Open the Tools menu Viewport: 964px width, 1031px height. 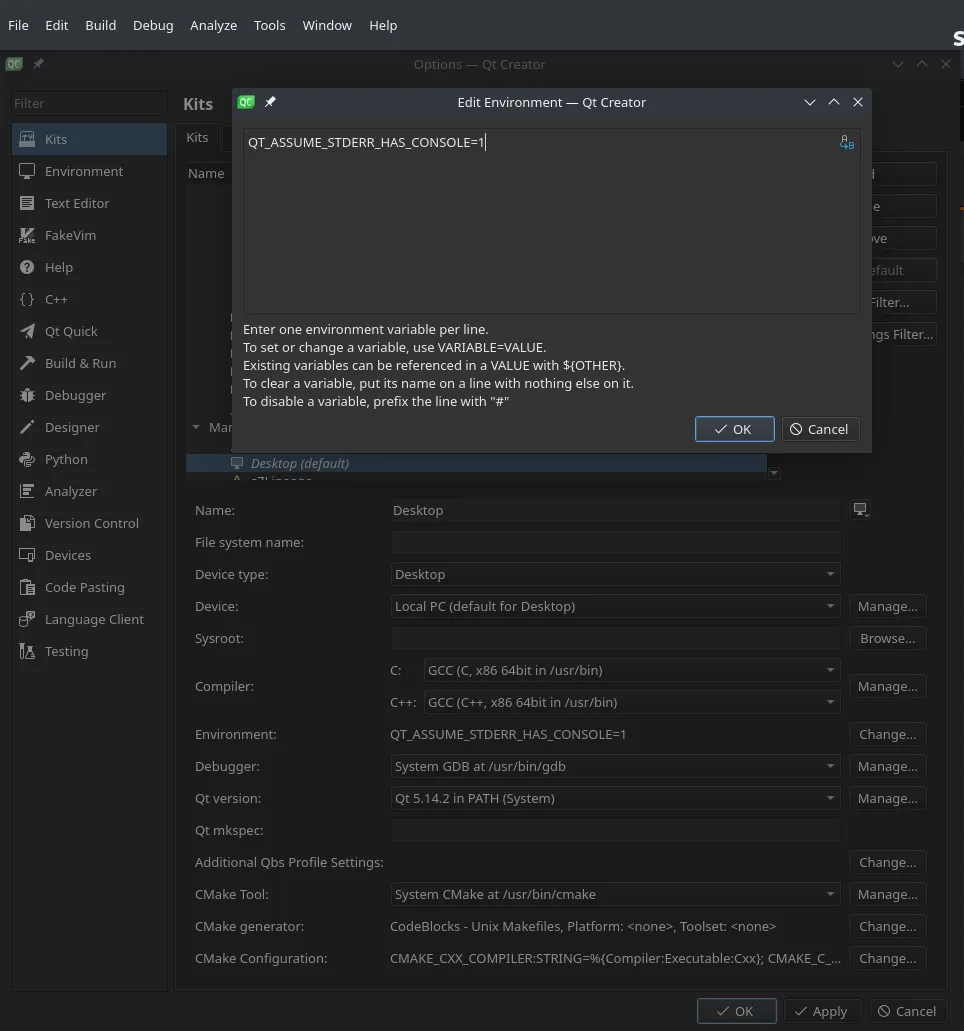(270, 25)
